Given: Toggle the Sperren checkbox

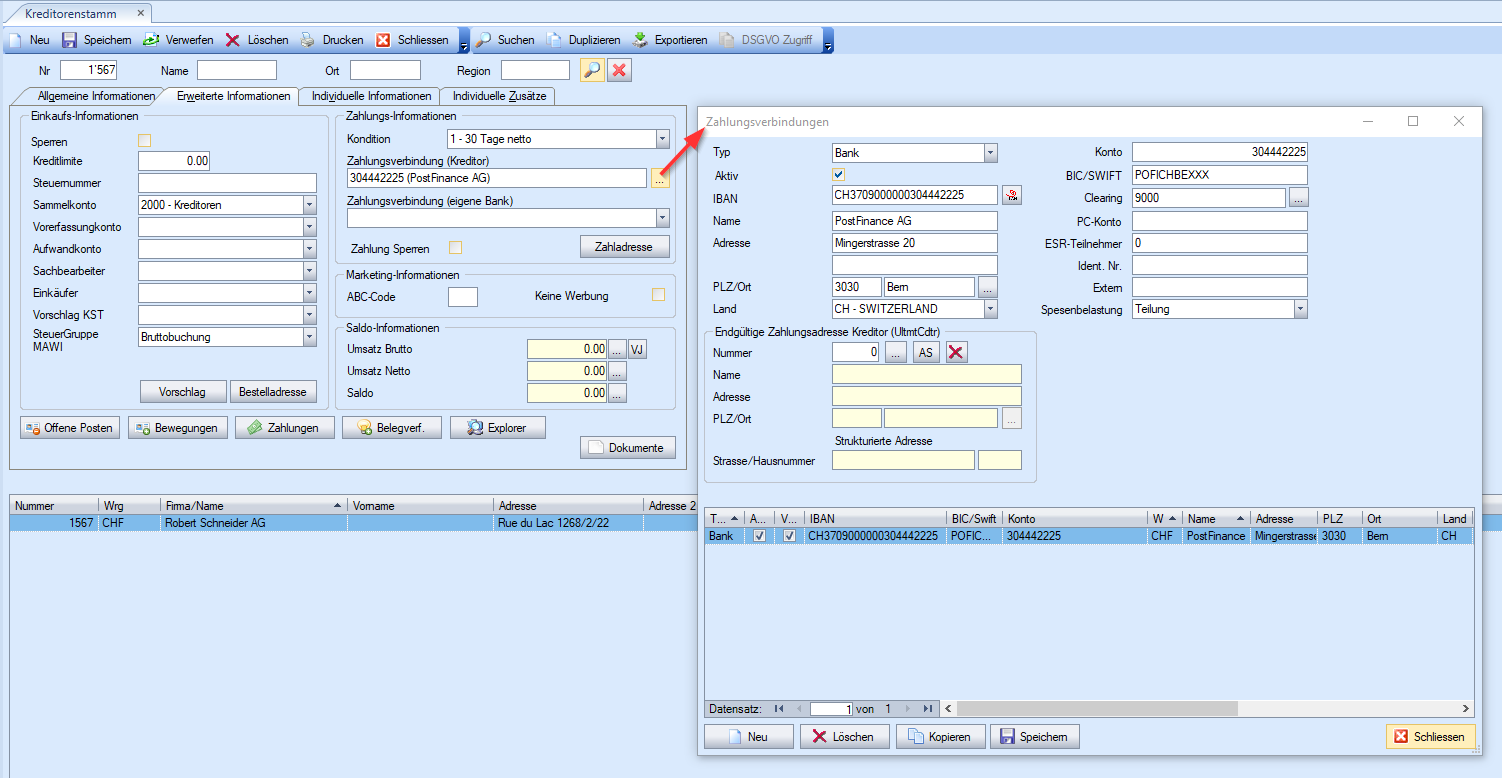Looking at the screenshot, I should [145, 141].
